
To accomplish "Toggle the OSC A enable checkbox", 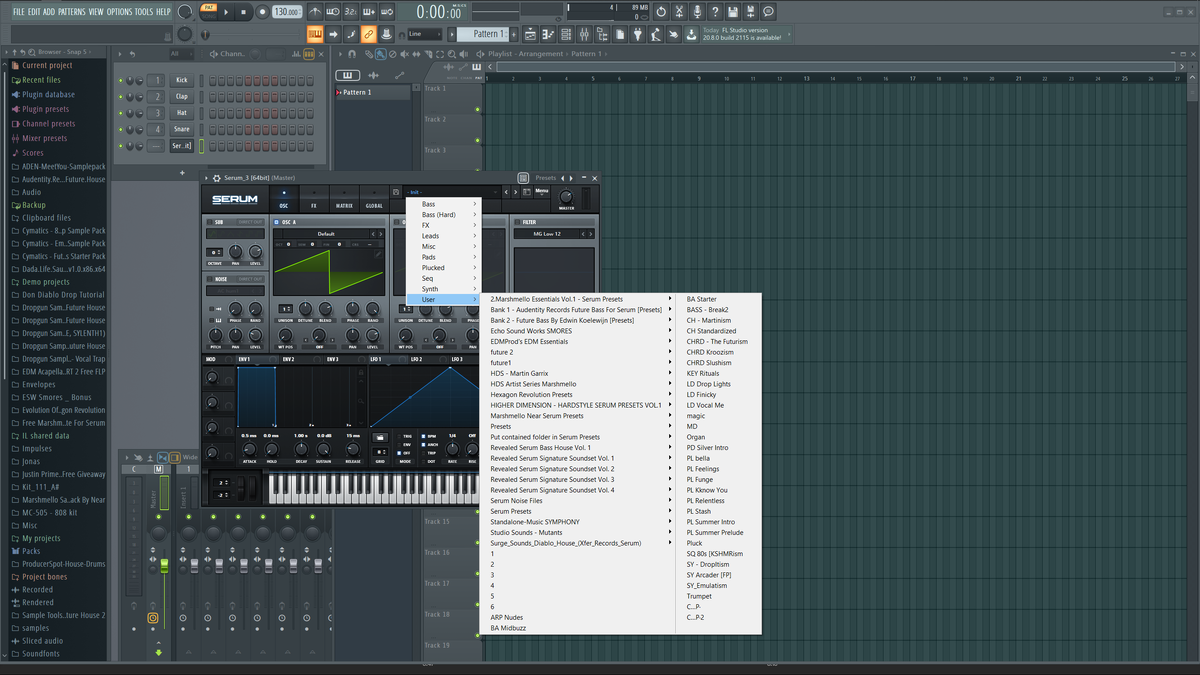I will pyautogui.click(x=276, y=222).
